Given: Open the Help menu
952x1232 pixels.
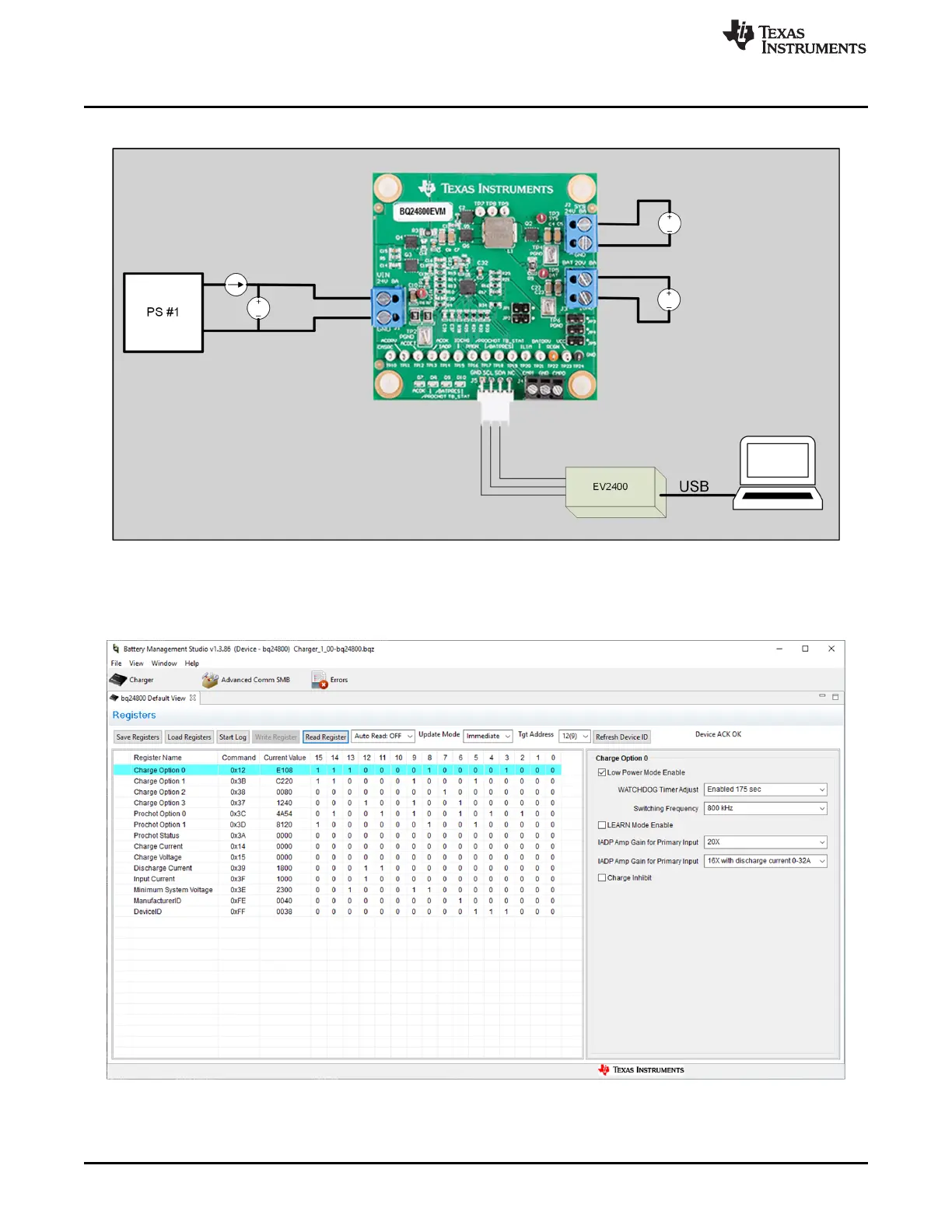Looking at the screenshot, I should (192, 663).
